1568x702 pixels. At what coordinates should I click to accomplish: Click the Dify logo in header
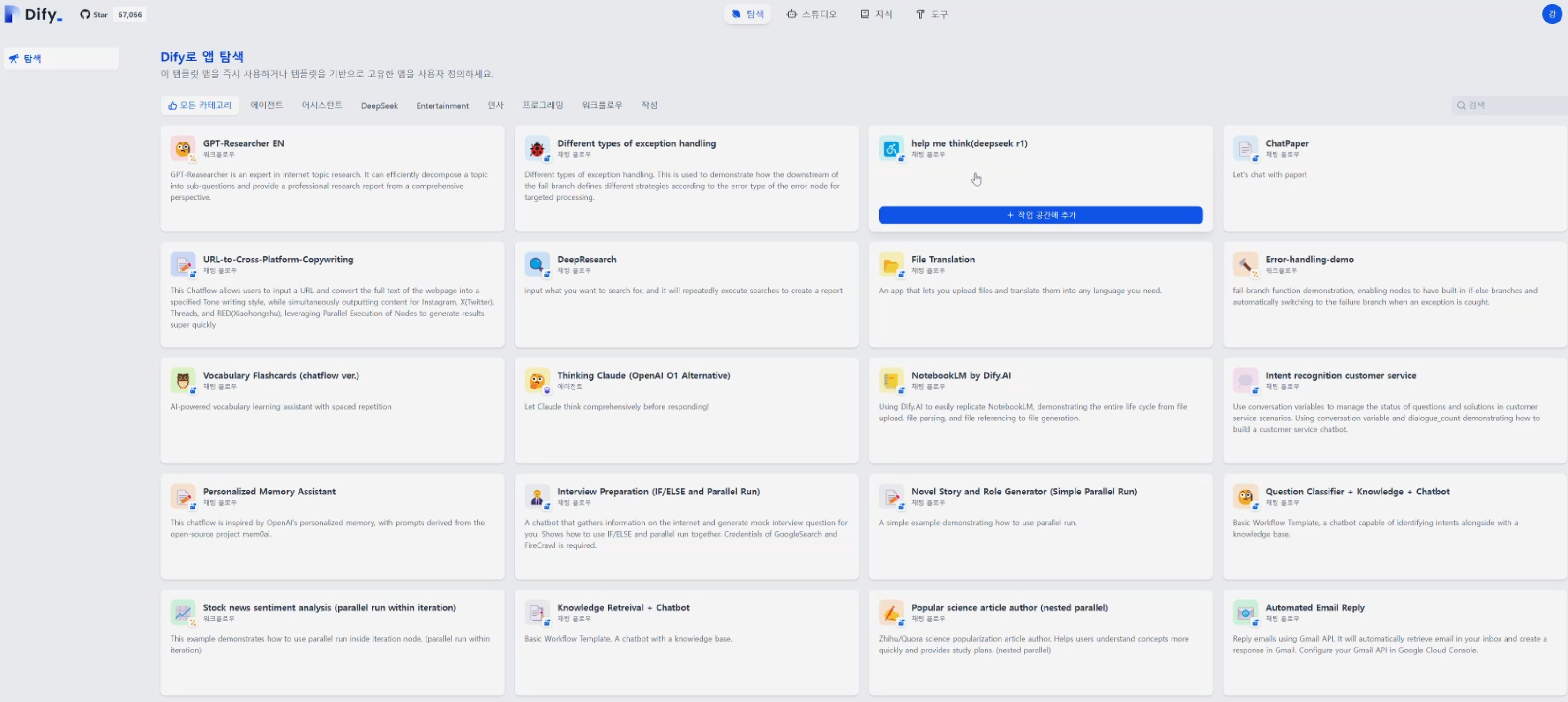pyautogui.click(x=34, y=14)
